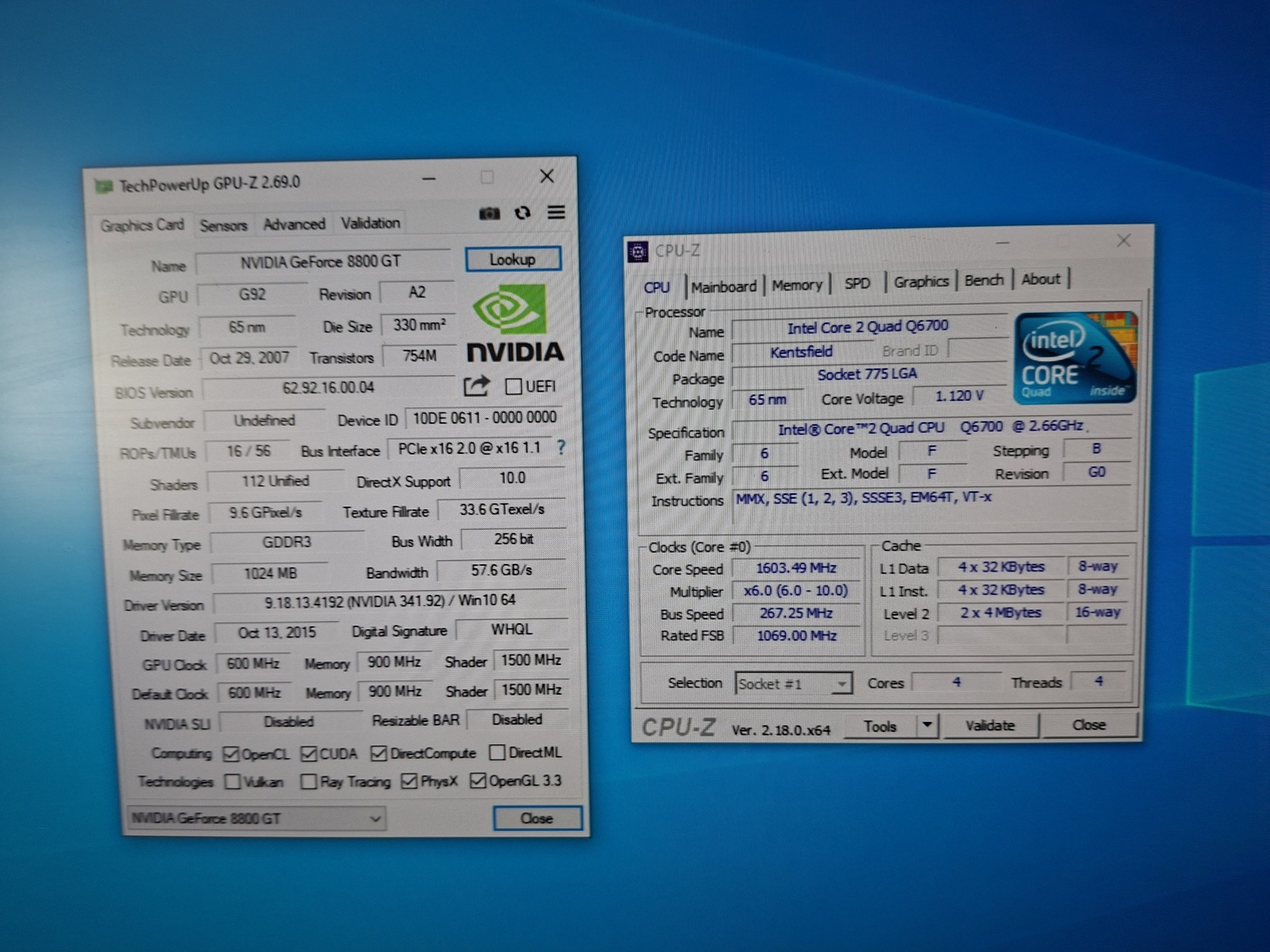The height and width of the screenshot is (952, 1270).
Task: Close the CPU-Z window with the X
Action: point(1123,241)
